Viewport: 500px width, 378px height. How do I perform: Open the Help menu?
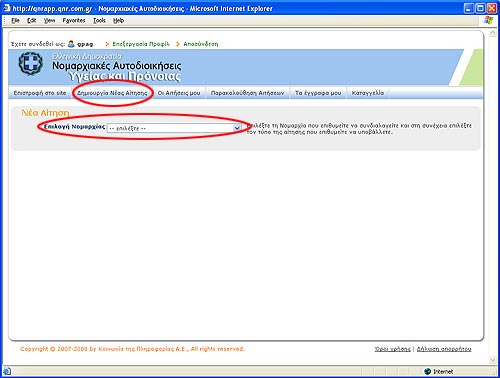tap(118, 21)
